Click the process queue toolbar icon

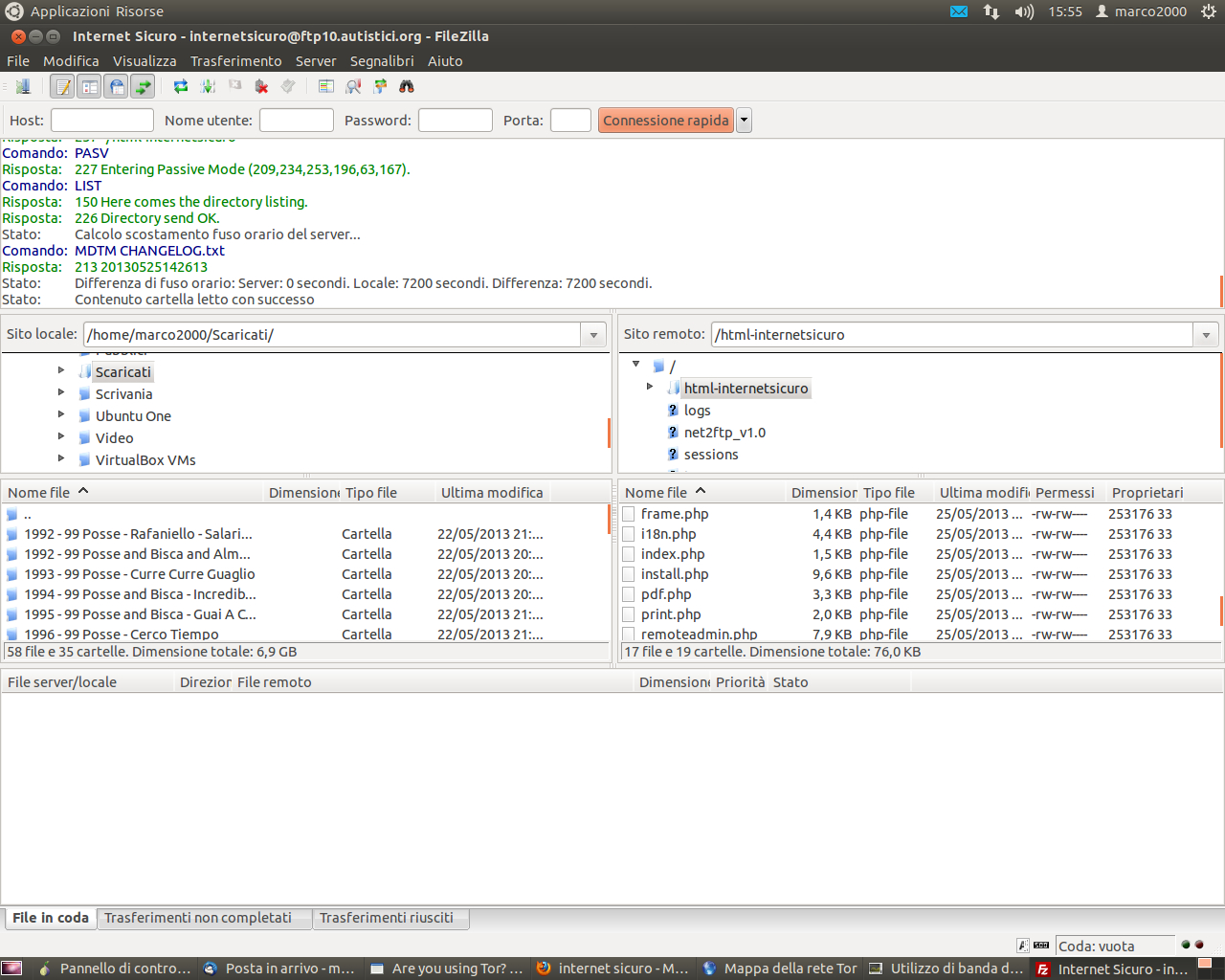click(x=208, y=87)
